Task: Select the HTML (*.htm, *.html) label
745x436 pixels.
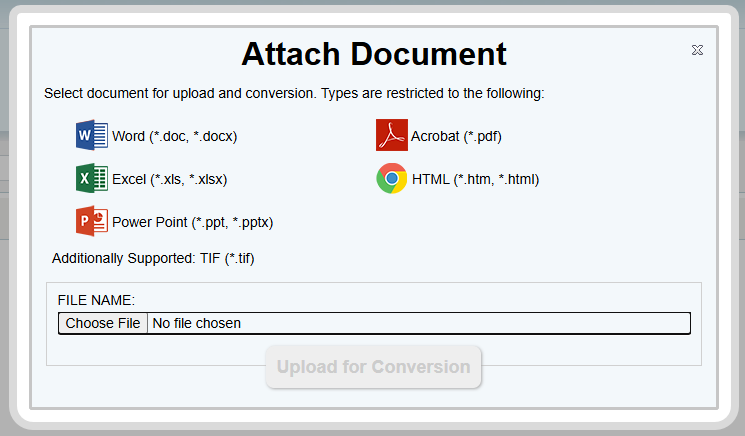Action: click(475, 180)
